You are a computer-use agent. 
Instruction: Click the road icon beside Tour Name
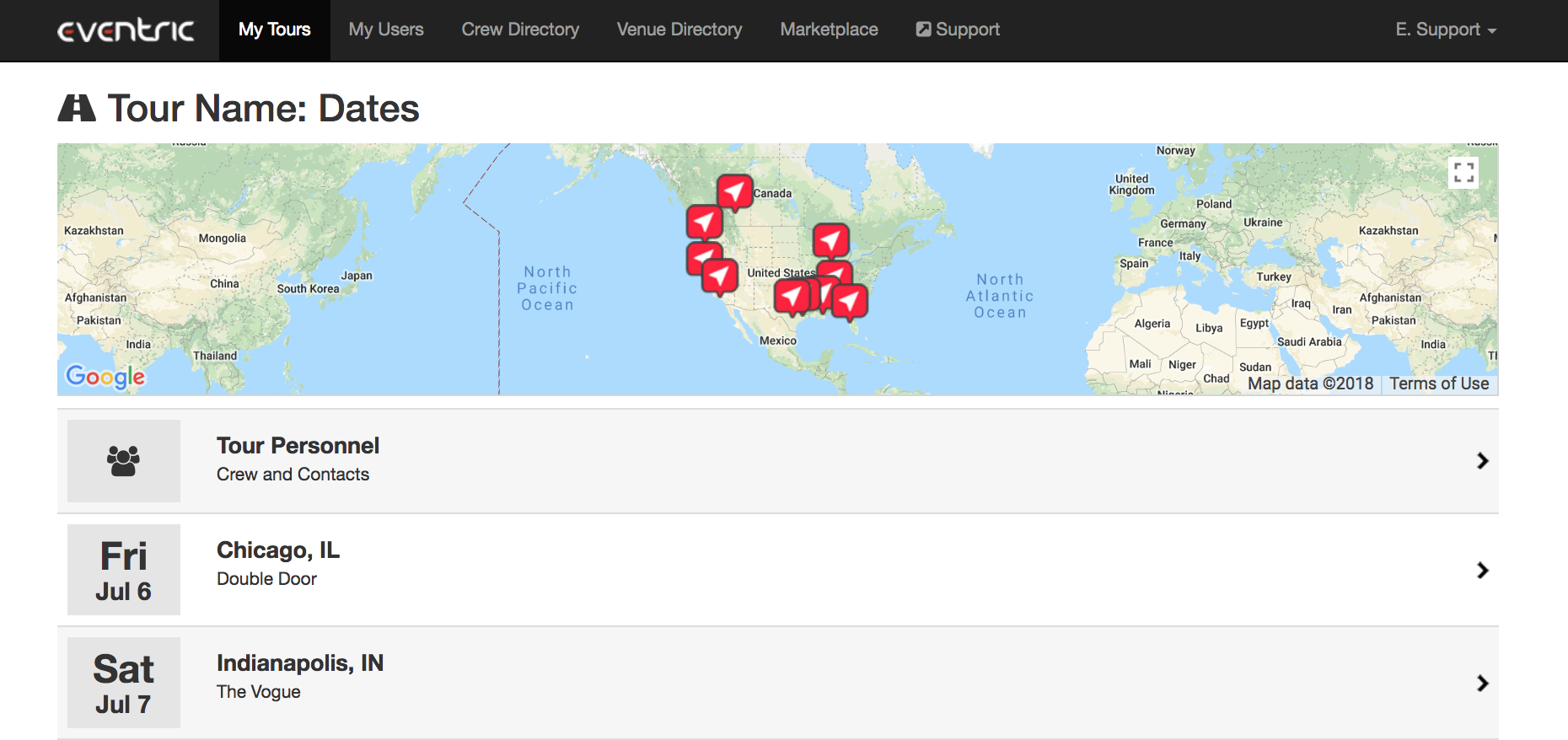pos(77,108)
